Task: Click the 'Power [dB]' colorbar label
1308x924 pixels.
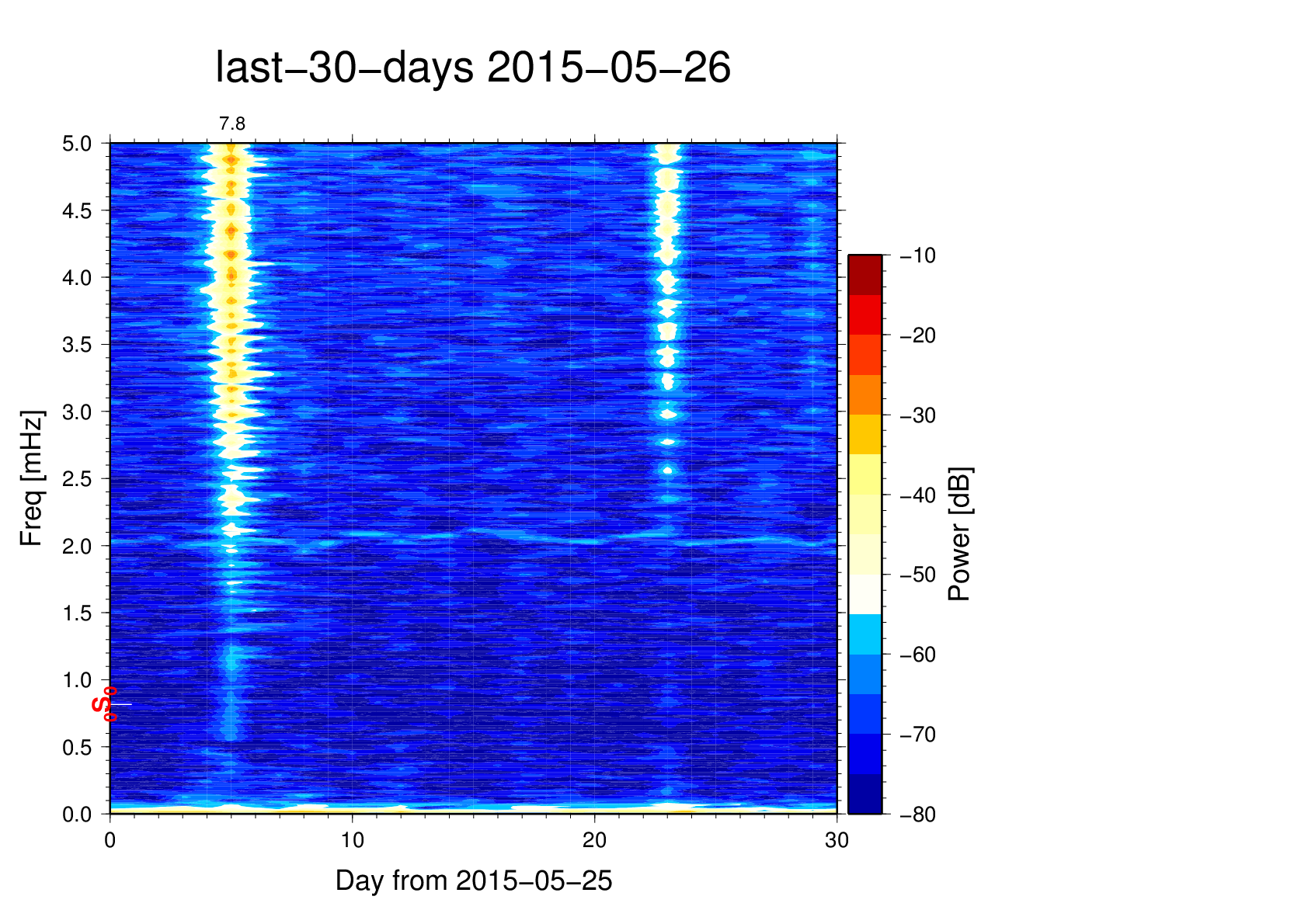Action: (960, 534)
